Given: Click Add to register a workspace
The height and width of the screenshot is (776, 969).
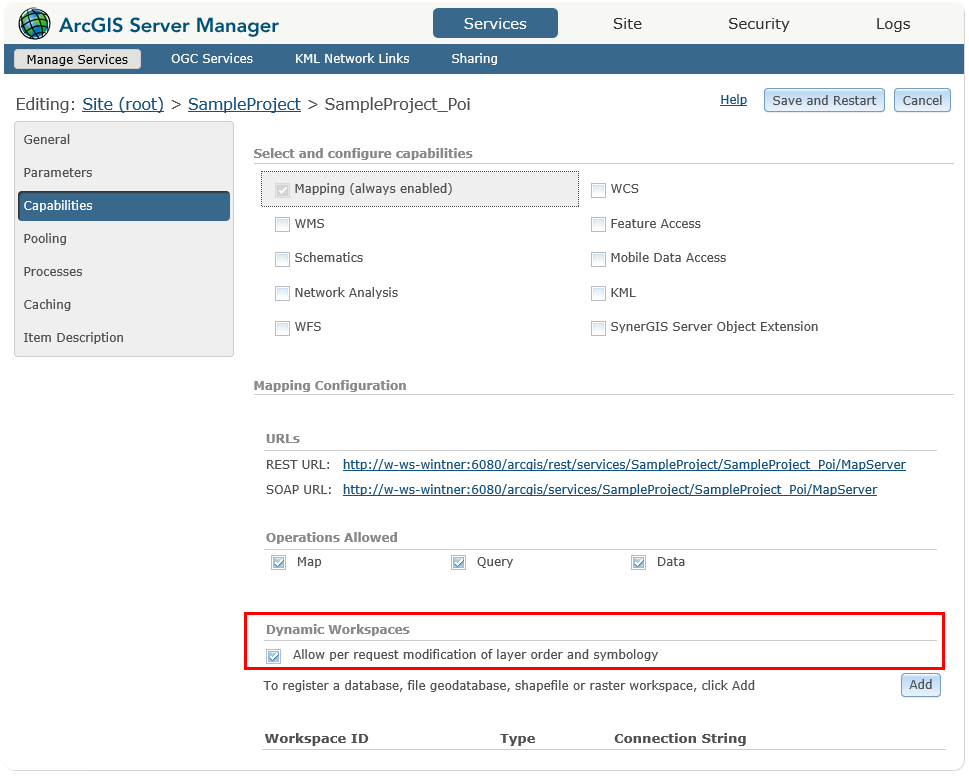Looking at the screenshot, I should click(919, 685).
